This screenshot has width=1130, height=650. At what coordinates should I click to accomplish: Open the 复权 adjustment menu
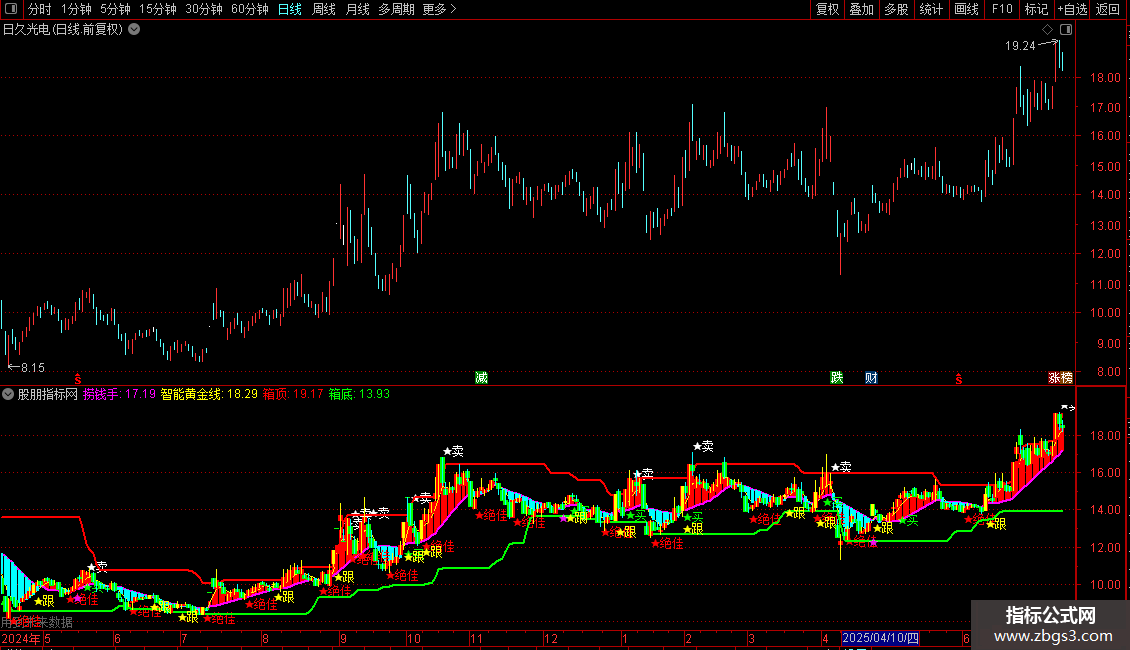click(827, 9)
